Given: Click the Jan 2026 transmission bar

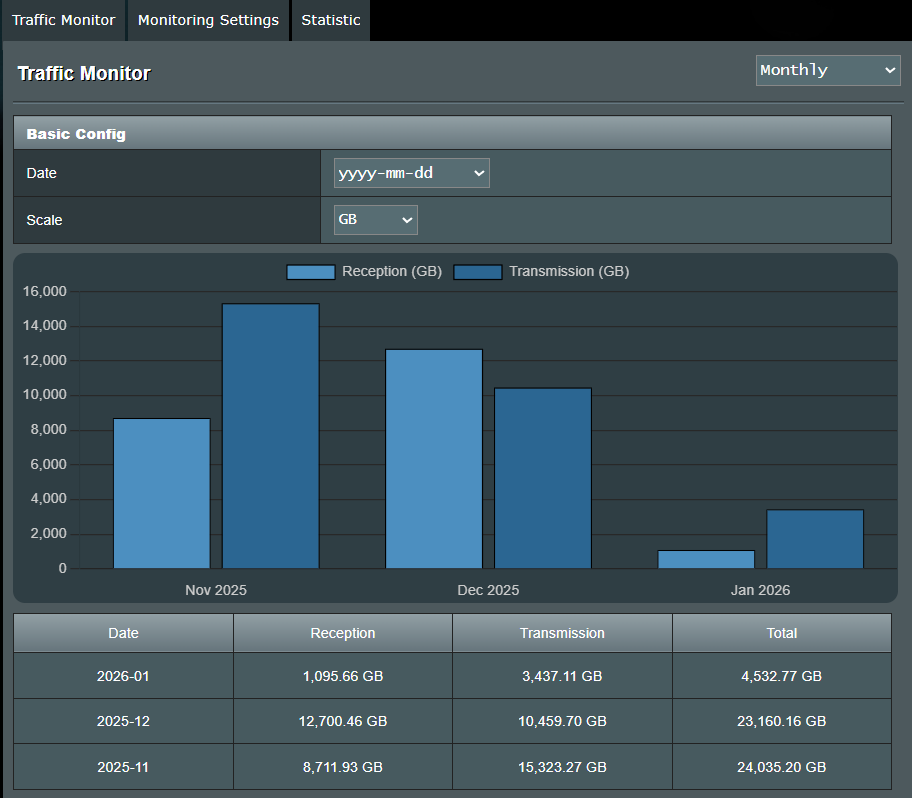Looking at the screenshot, I should pos(815,539).
